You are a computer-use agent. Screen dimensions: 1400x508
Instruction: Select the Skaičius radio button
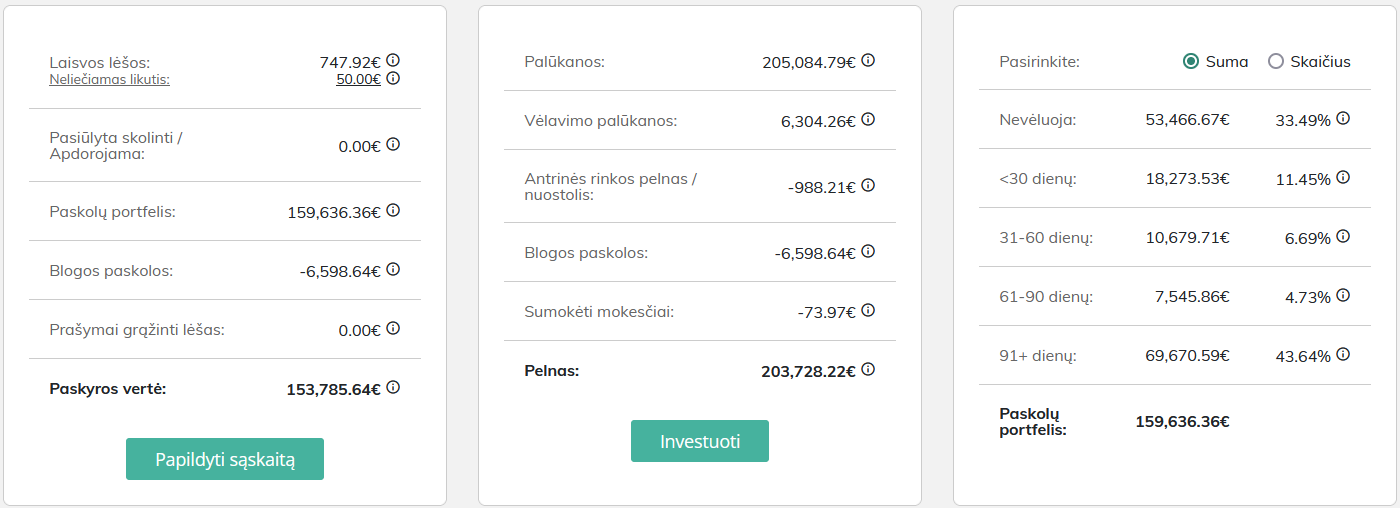[1275, 61]
